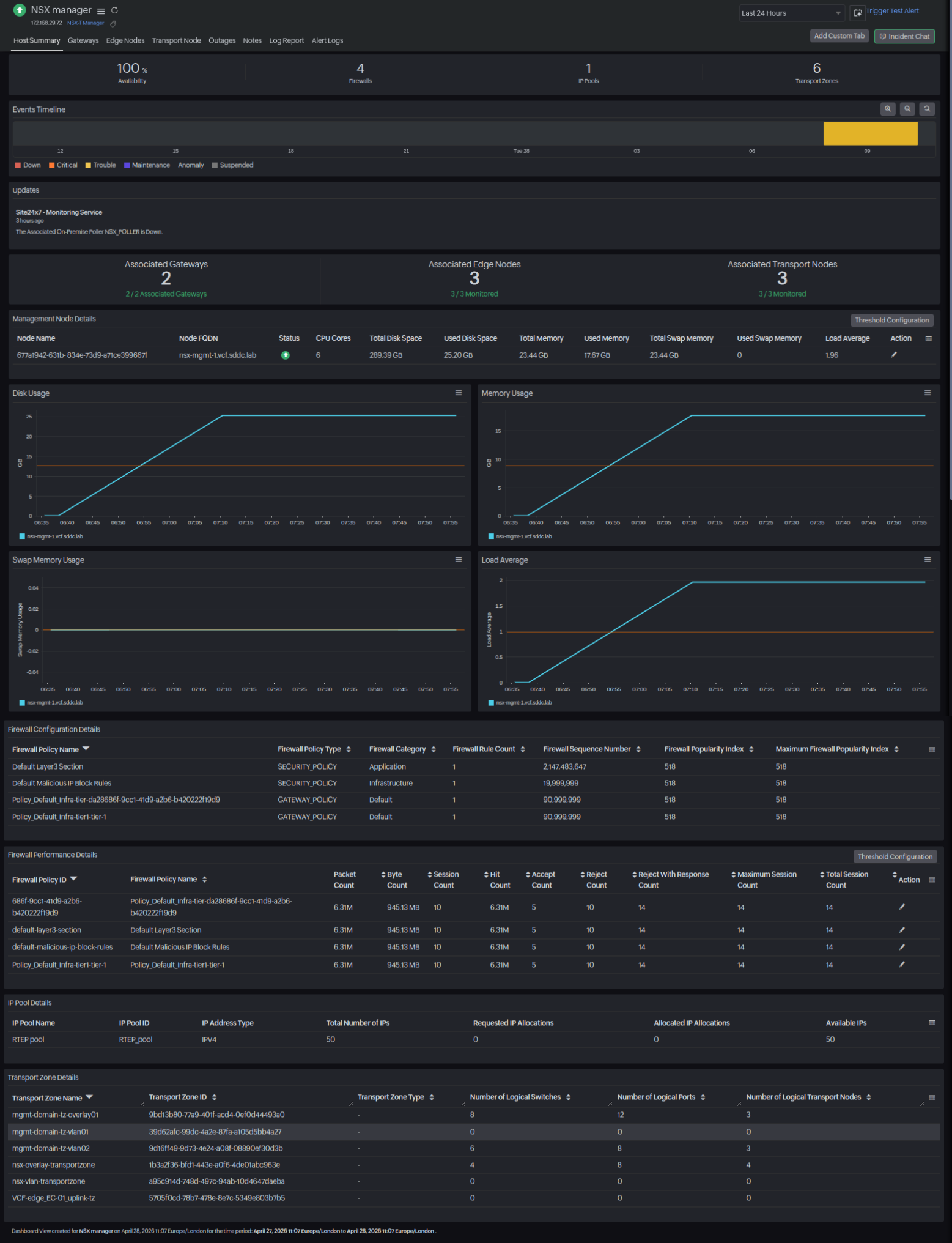This screenshot has width=952, height=1243.
Task: Toggle nsx-mgmt-1 series in Load Average legend
Action: point(523,703)
